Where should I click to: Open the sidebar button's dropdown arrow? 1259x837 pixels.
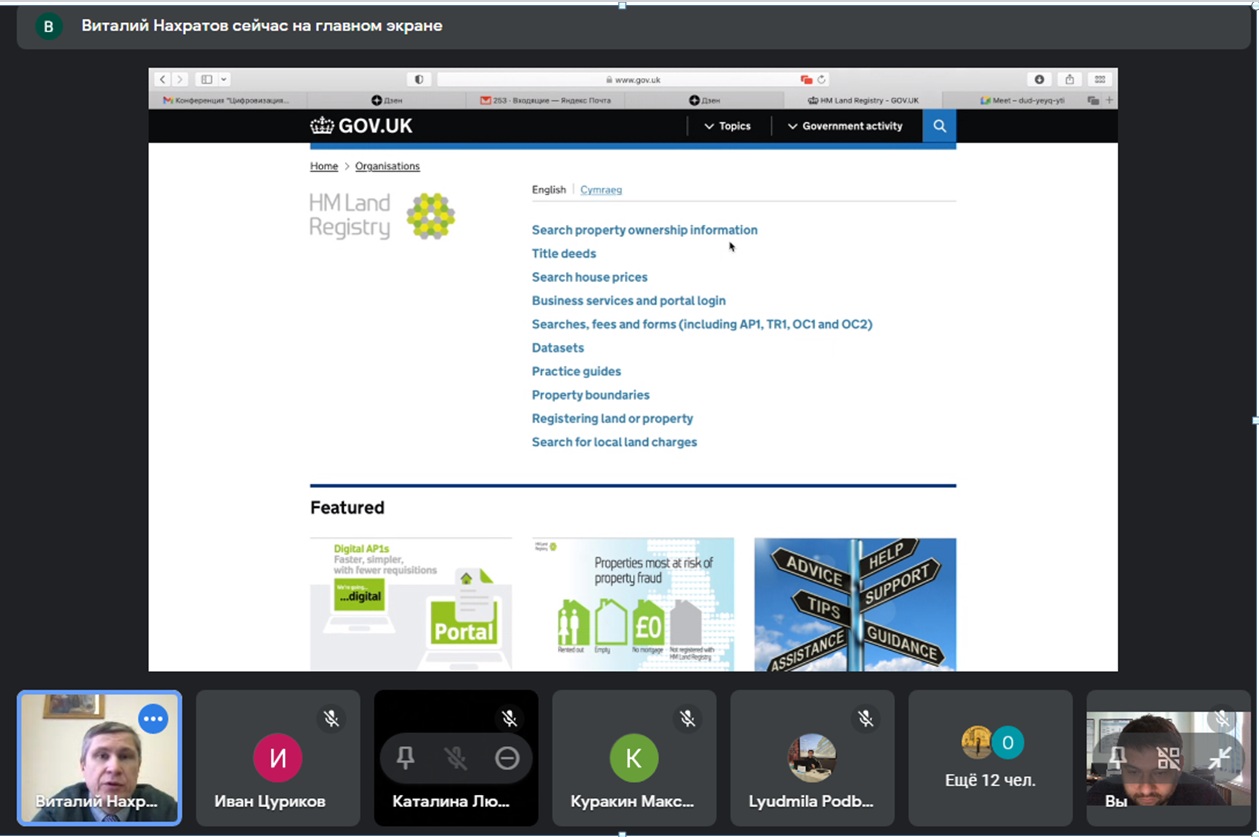(224, 79)
